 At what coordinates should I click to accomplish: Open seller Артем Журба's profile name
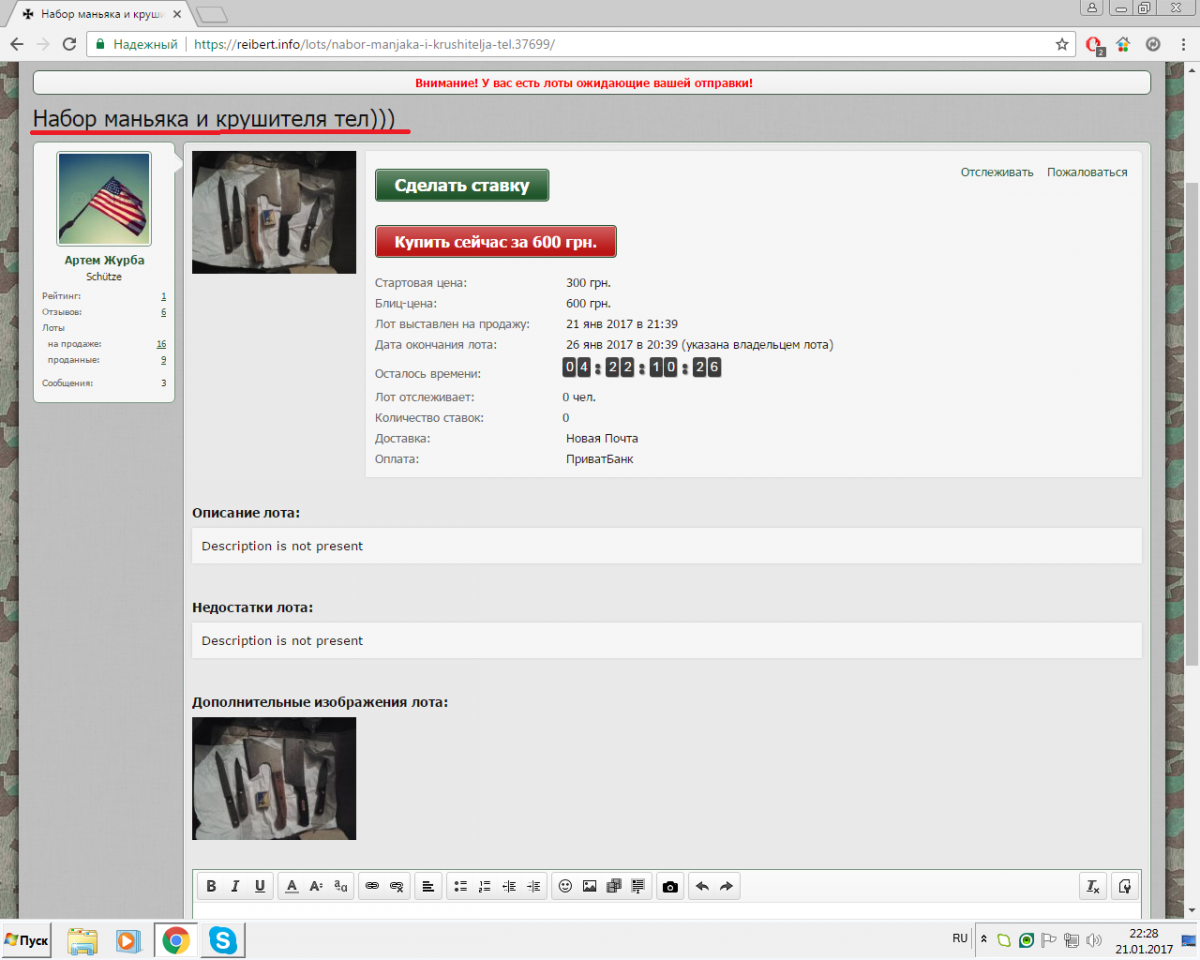click(104, 260)
